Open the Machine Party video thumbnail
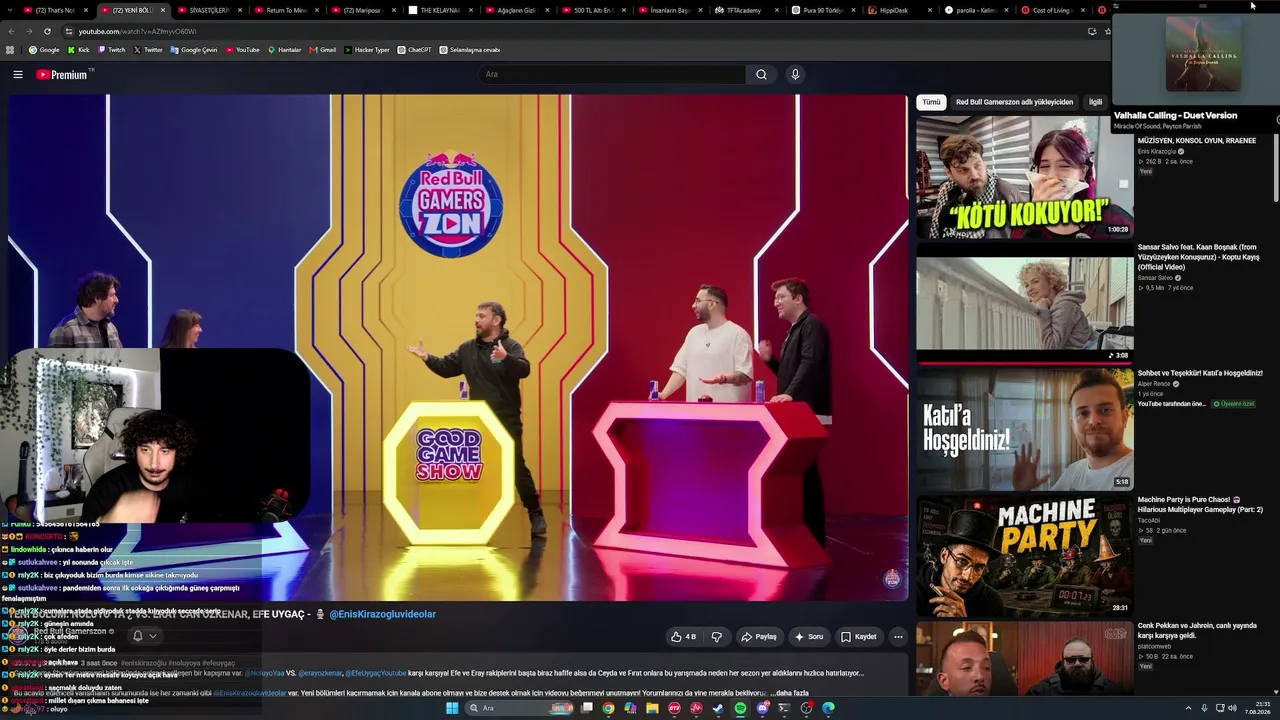1280x720 pixels. click(x=1025, y=555)
